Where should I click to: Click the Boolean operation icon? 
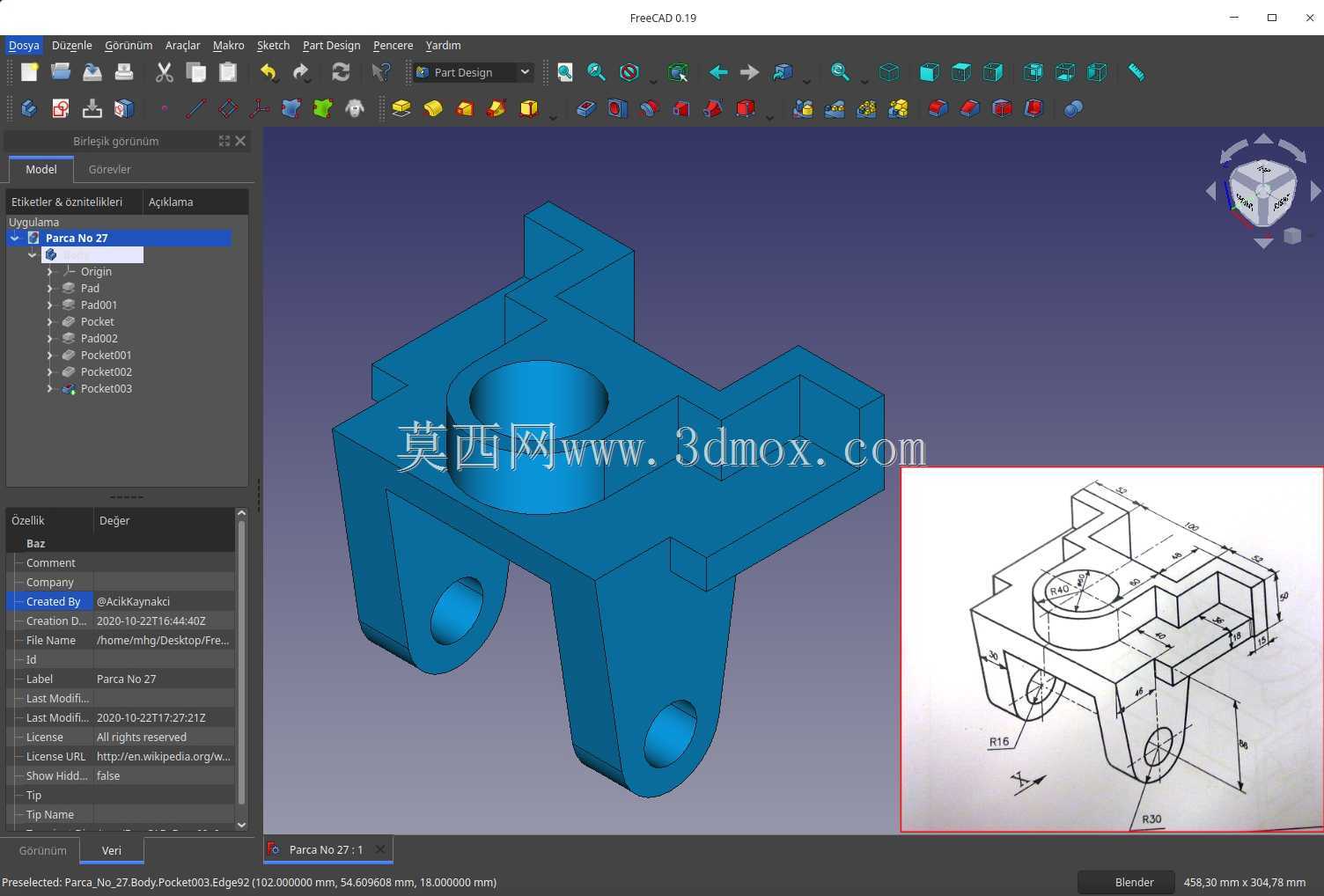[x=1073, y=108]
